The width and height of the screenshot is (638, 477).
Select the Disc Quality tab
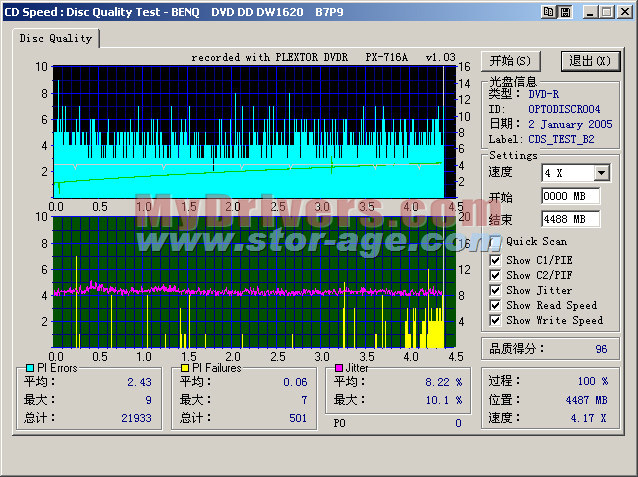[x=57, y=39]
